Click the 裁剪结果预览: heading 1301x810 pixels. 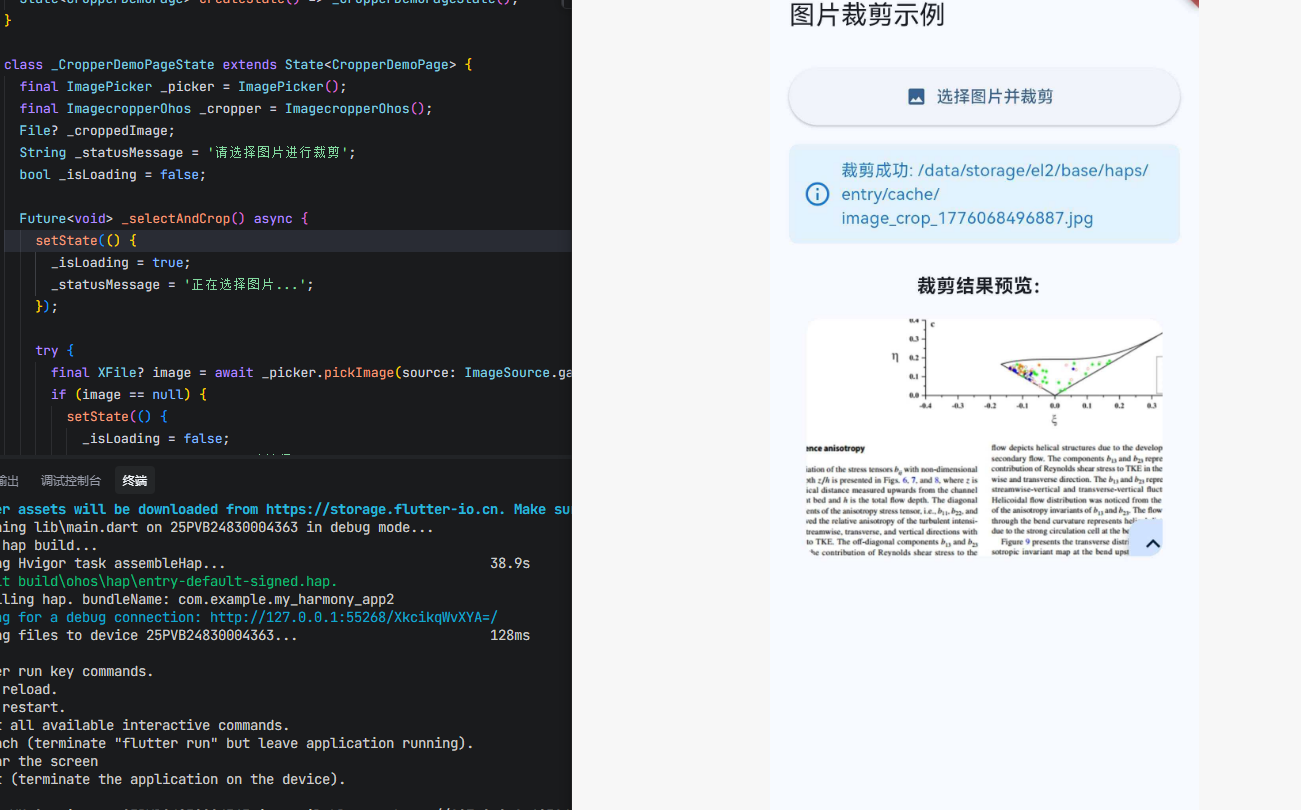pyautogui.click(x=979, y=286)
